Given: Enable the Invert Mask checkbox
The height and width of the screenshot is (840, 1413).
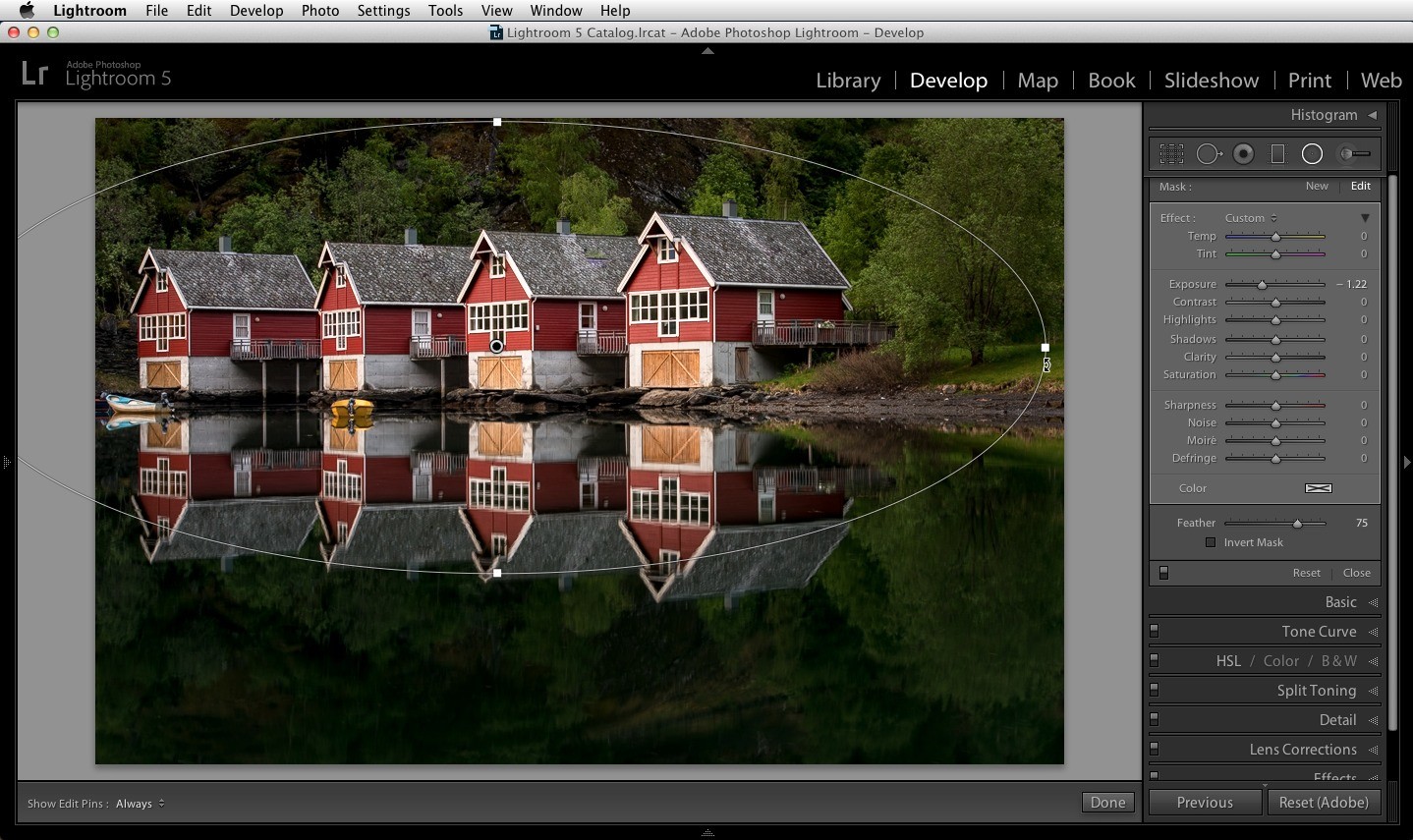Looking at the screenshot, I should pos(1211,542).
